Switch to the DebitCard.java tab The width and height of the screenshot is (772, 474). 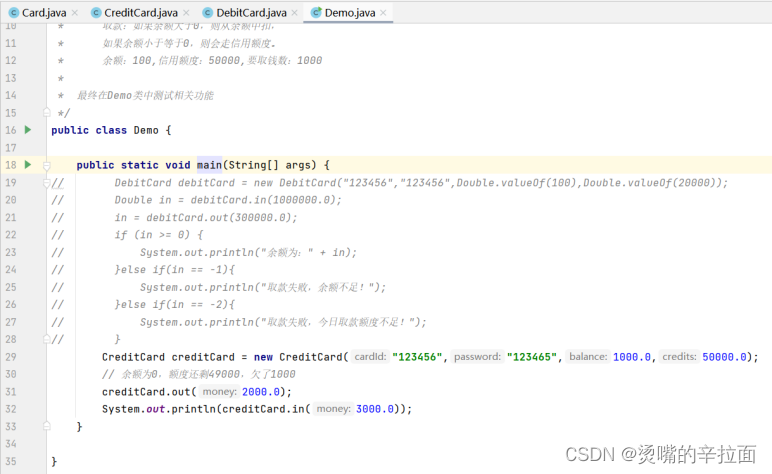[252, 13]
